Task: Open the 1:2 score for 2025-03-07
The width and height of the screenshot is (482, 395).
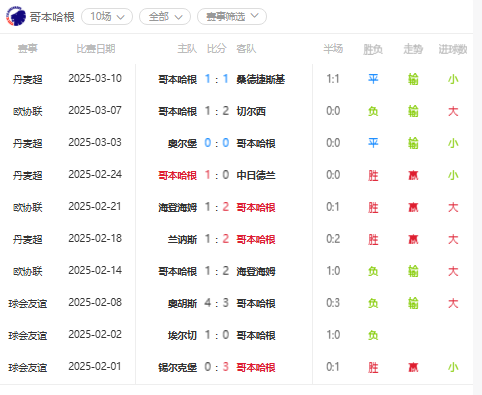Action: point(217,111)
